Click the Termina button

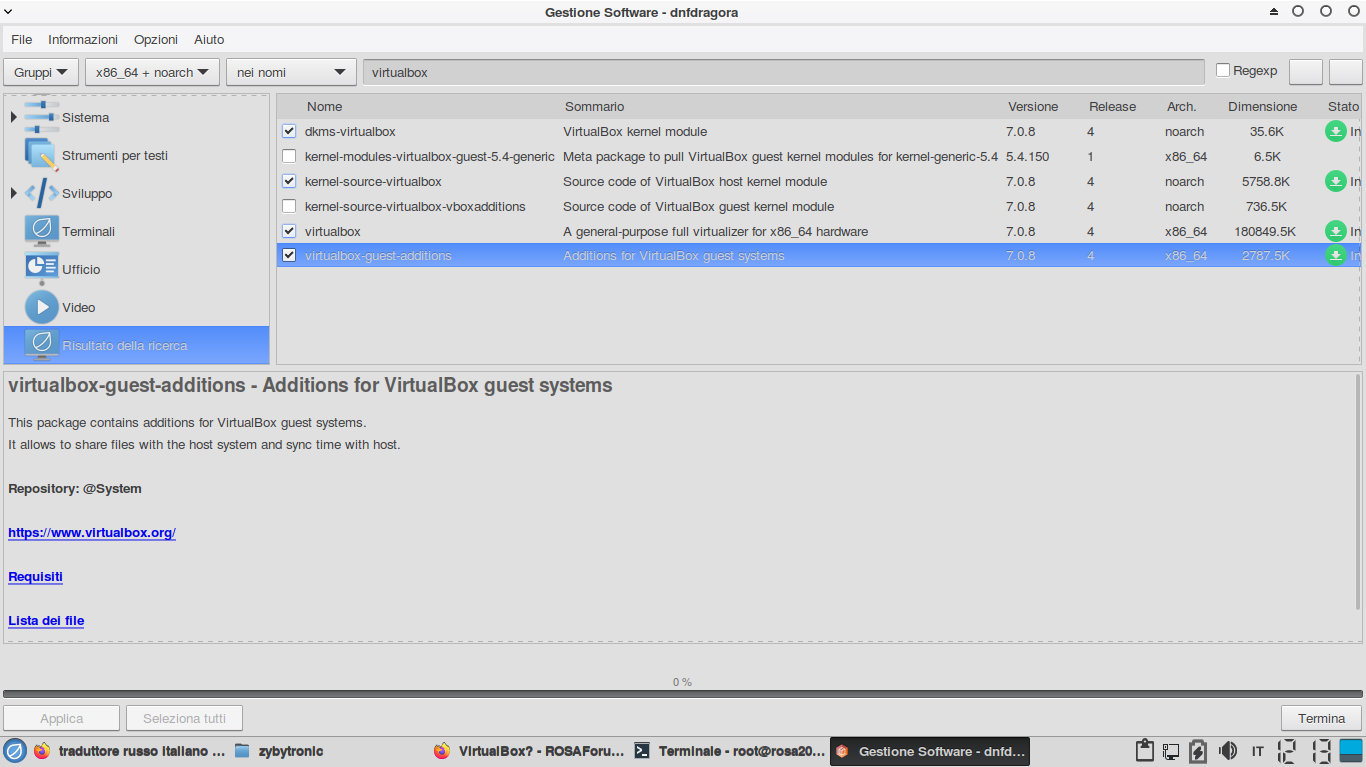pos(1322,718)
